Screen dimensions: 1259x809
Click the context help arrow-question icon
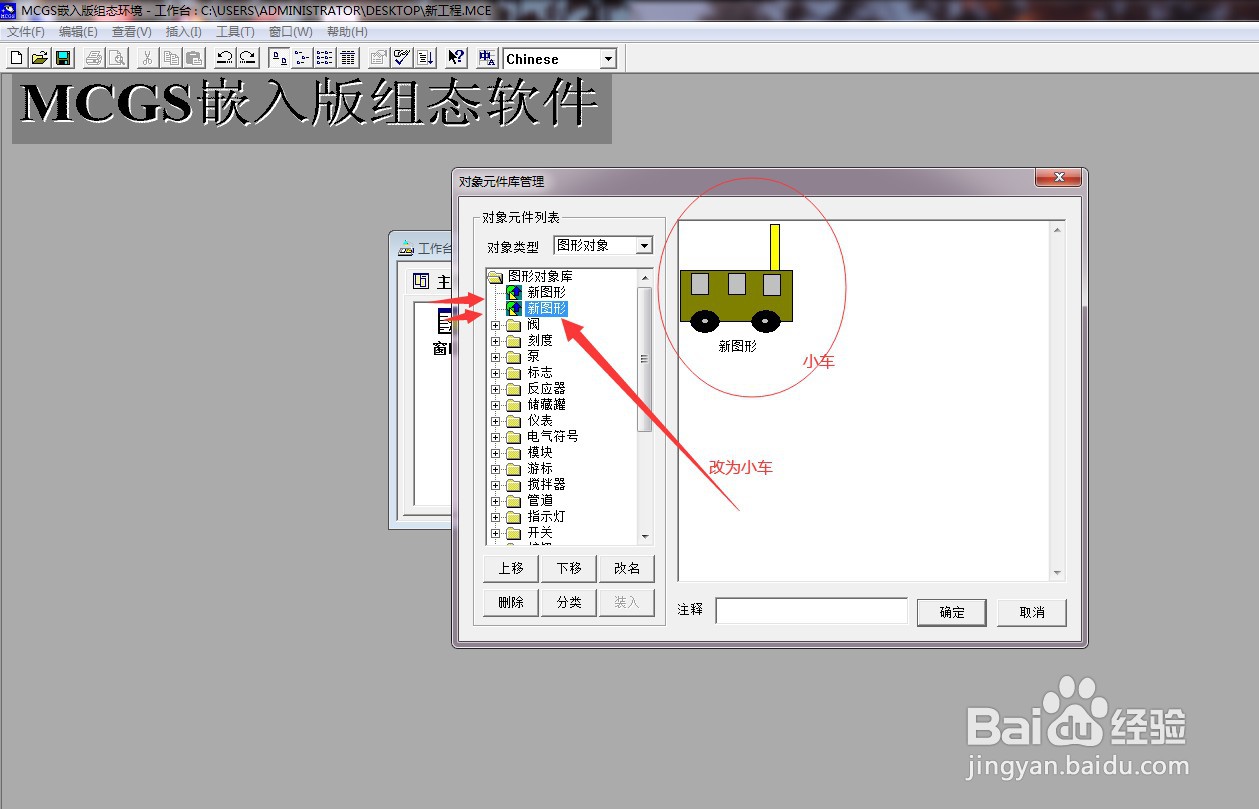[x=456, y=58]
